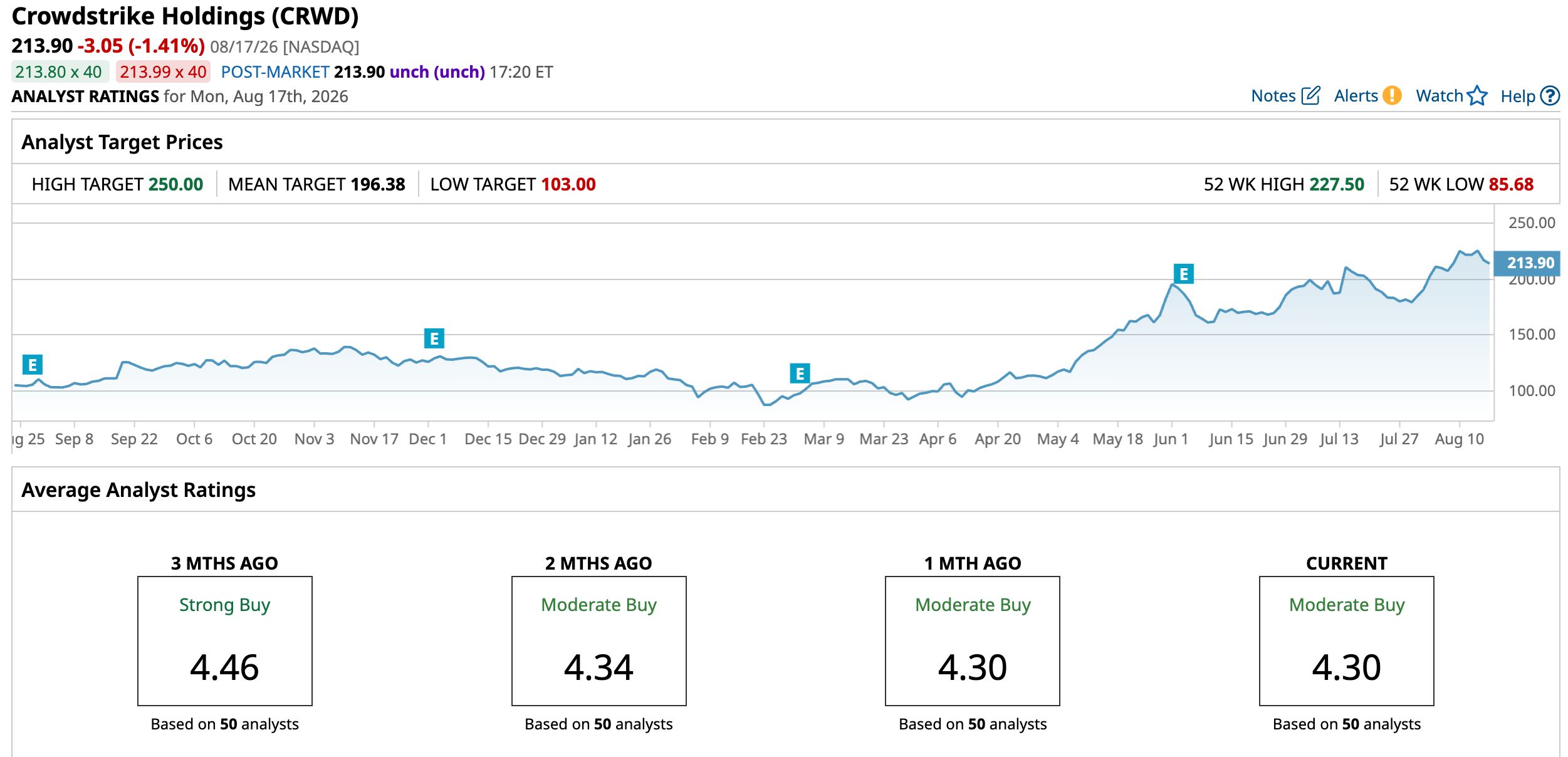The image size is (1568, 757).
Task: Select the earnings marker near Jun 1
Action: click(x=1184, y=274)
